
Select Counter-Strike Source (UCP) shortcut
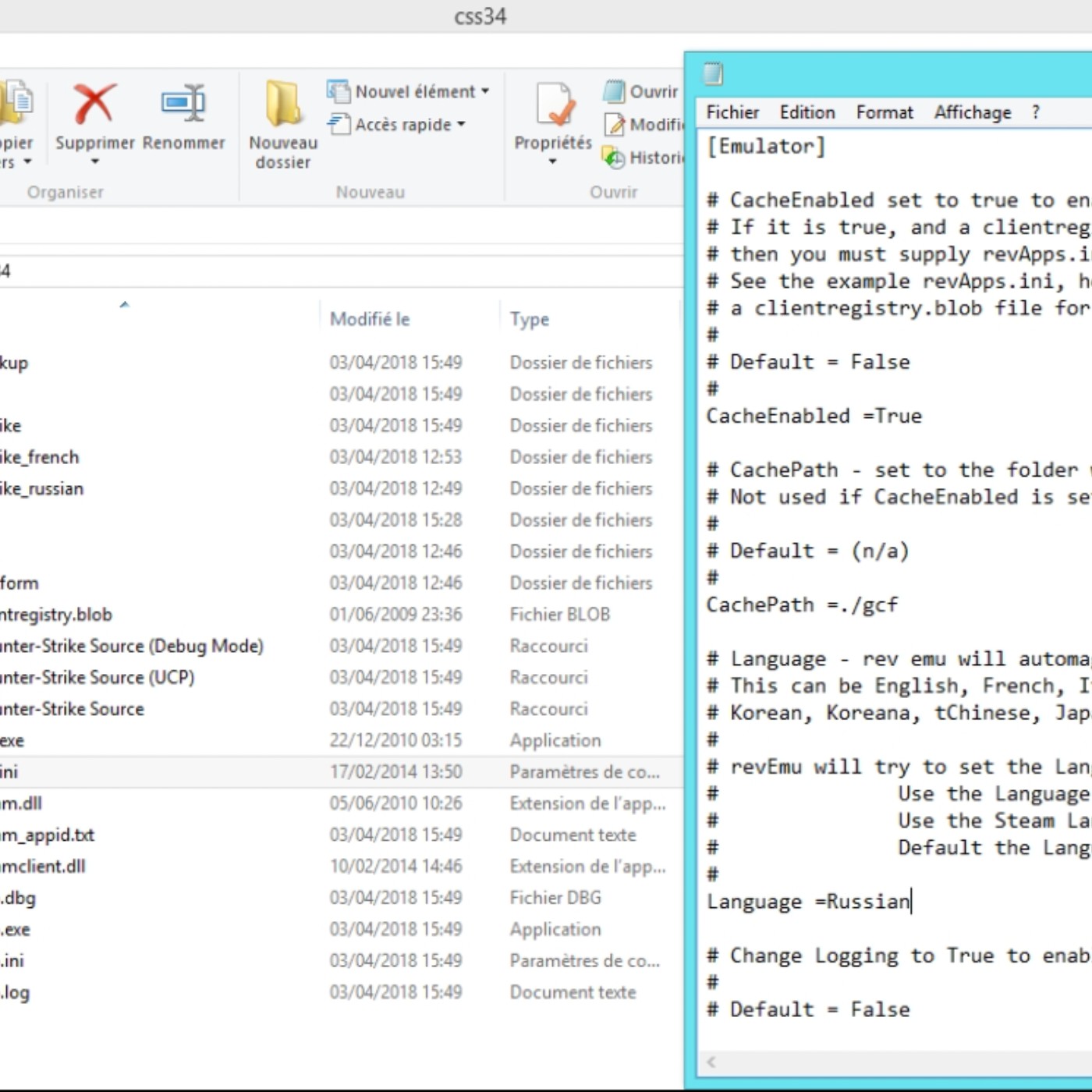[340, 677]
